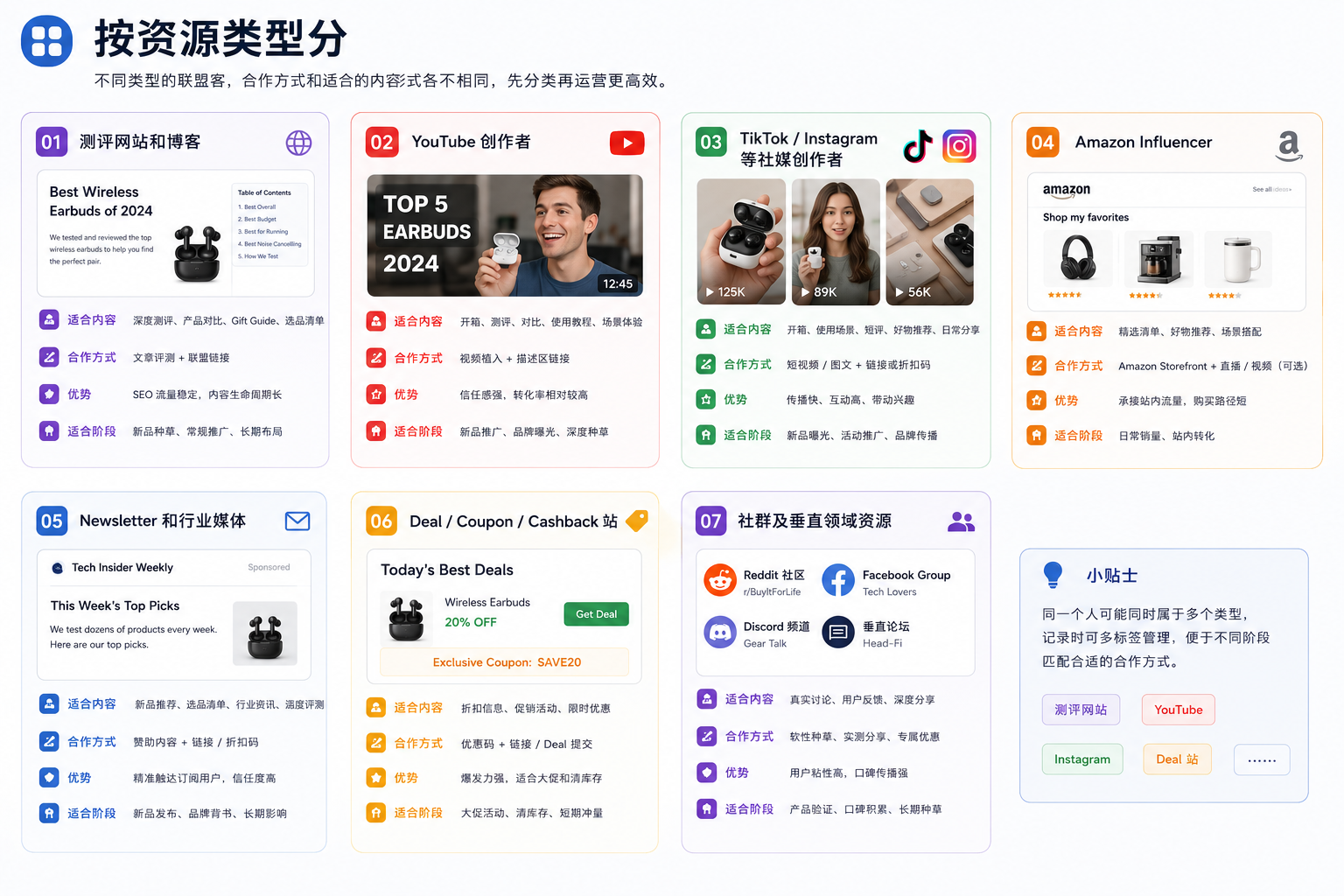The height and width of the screenshot is (896, 1344).
Task: Click the people group icon in card 07
Action: (x=961, y=521)
